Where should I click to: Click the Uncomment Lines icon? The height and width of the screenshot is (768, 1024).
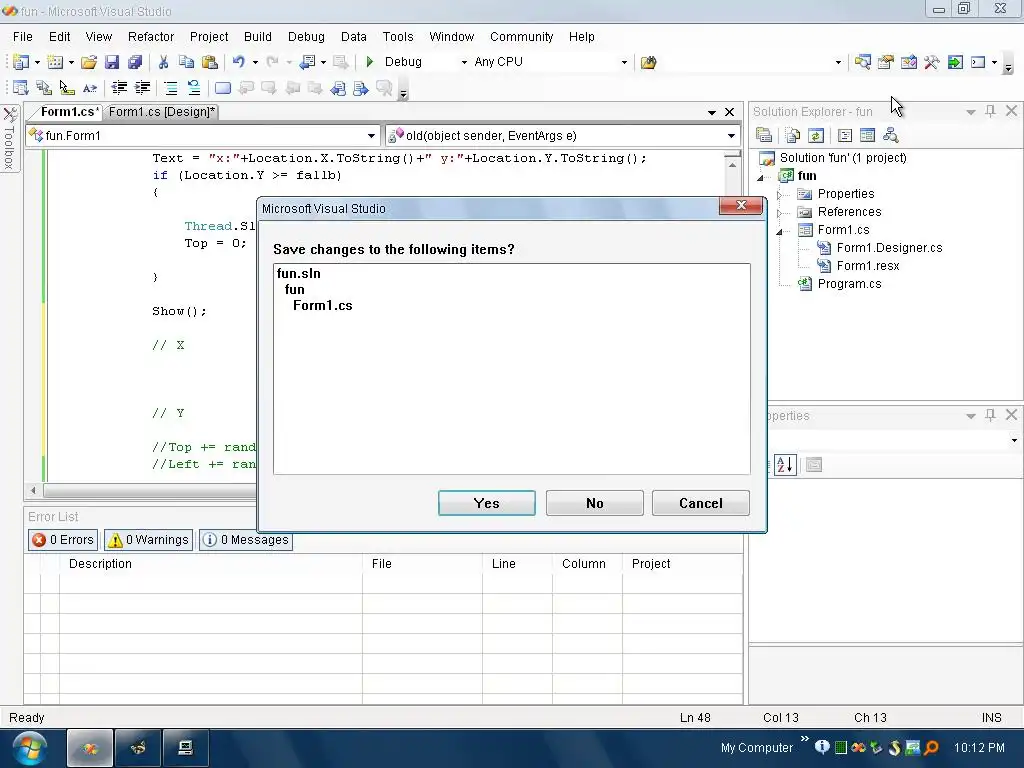(194, 88)
